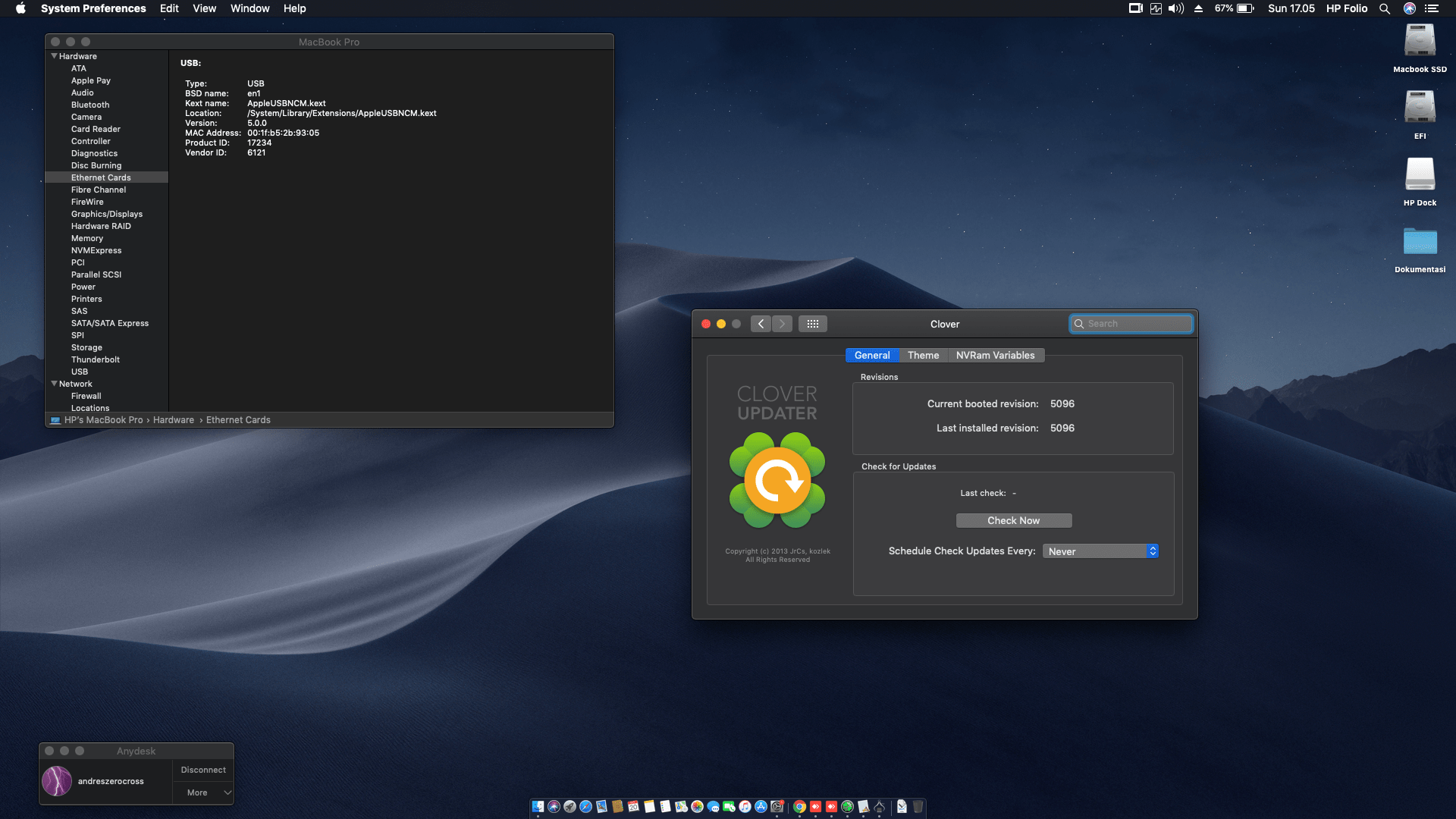Open the EFI drive icon on desktop
This screenshot has height=819, width=1456.
click(1420, 107)
